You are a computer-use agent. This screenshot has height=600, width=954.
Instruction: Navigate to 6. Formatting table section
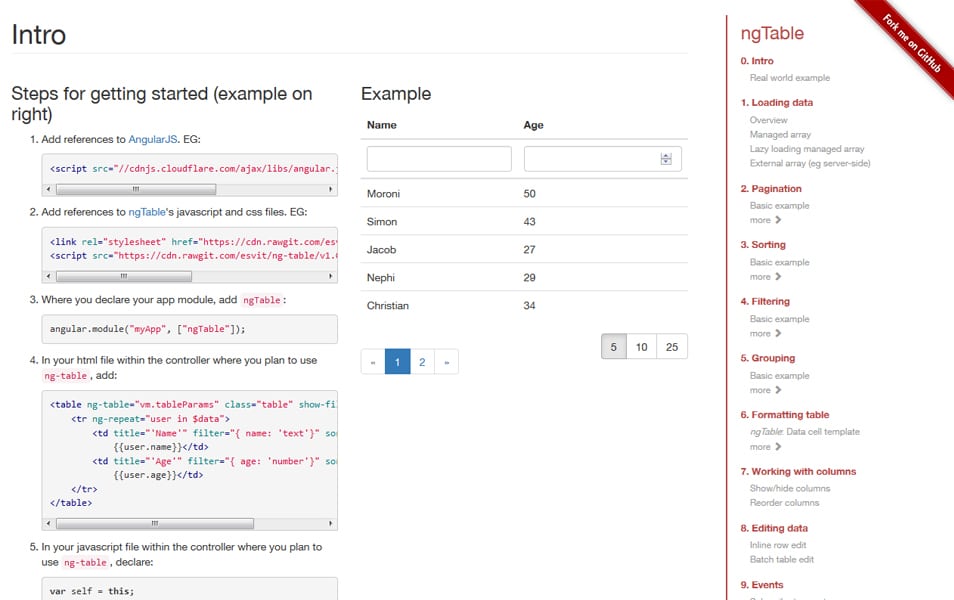[785, 415]
